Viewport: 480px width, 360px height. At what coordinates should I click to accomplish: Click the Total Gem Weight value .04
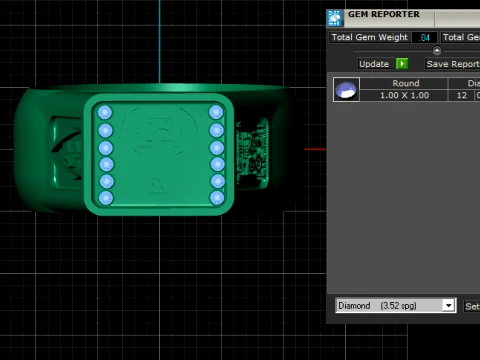pos(424,37)
